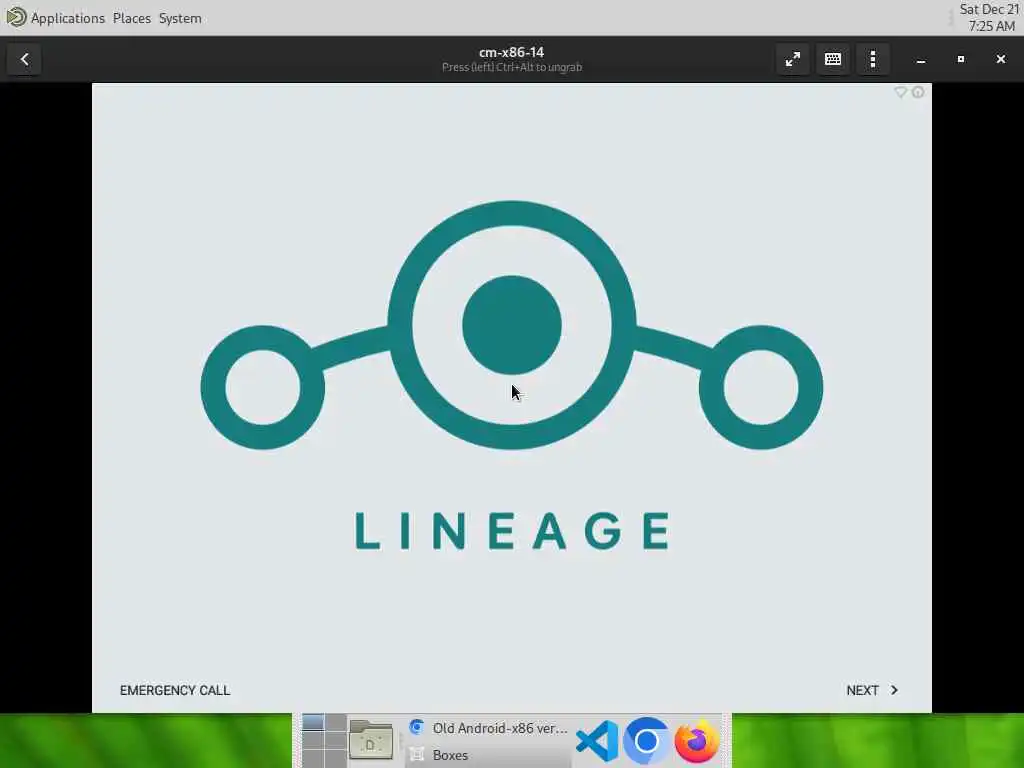Viewport: 1024px width, 768px height.
Task: Click the Wi-Fi icon at VM top-right
Action: [x=901, y=93]
